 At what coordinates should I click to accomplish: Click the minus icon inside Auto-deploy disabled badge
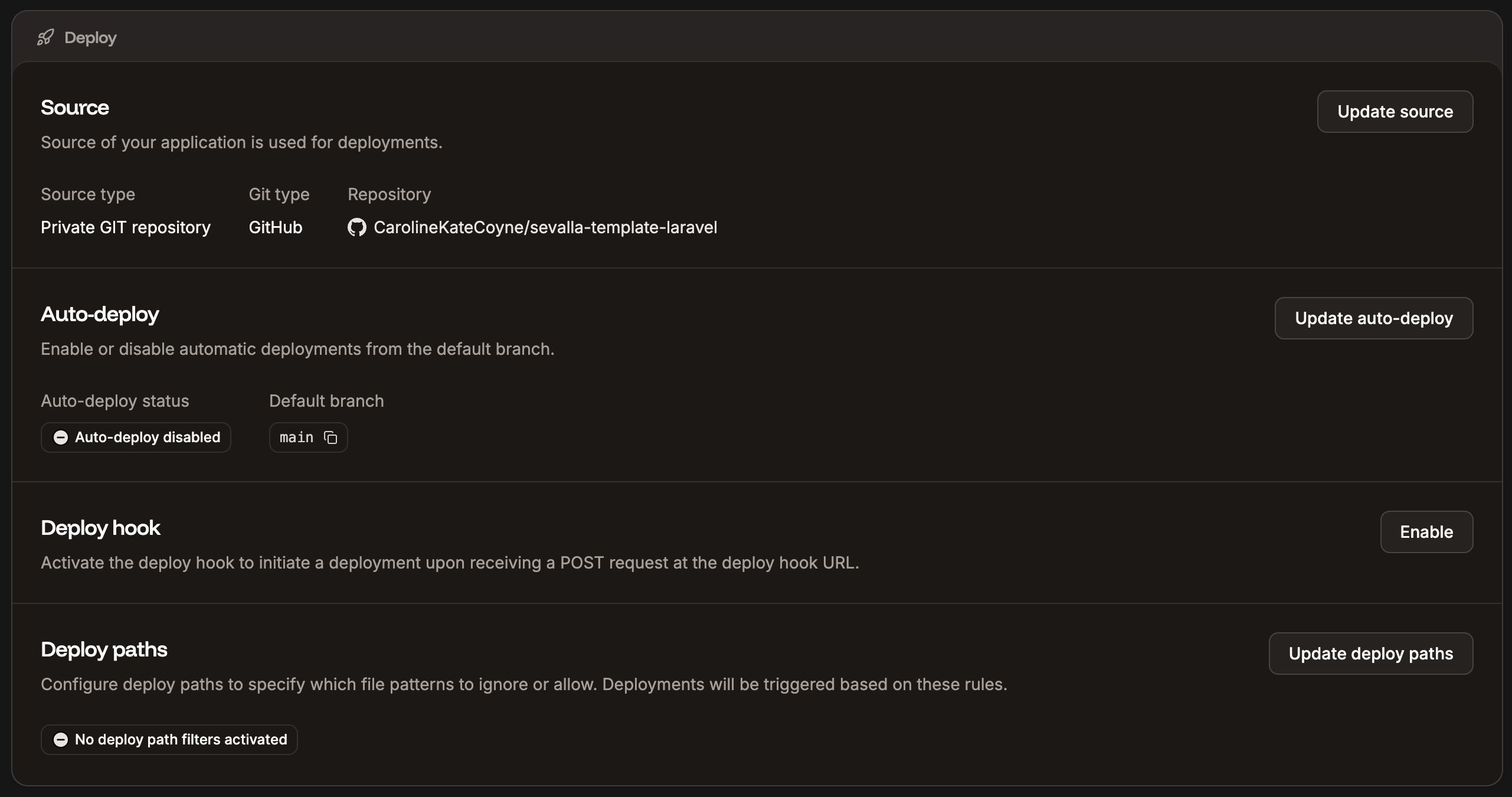click(x=61, y=437)
